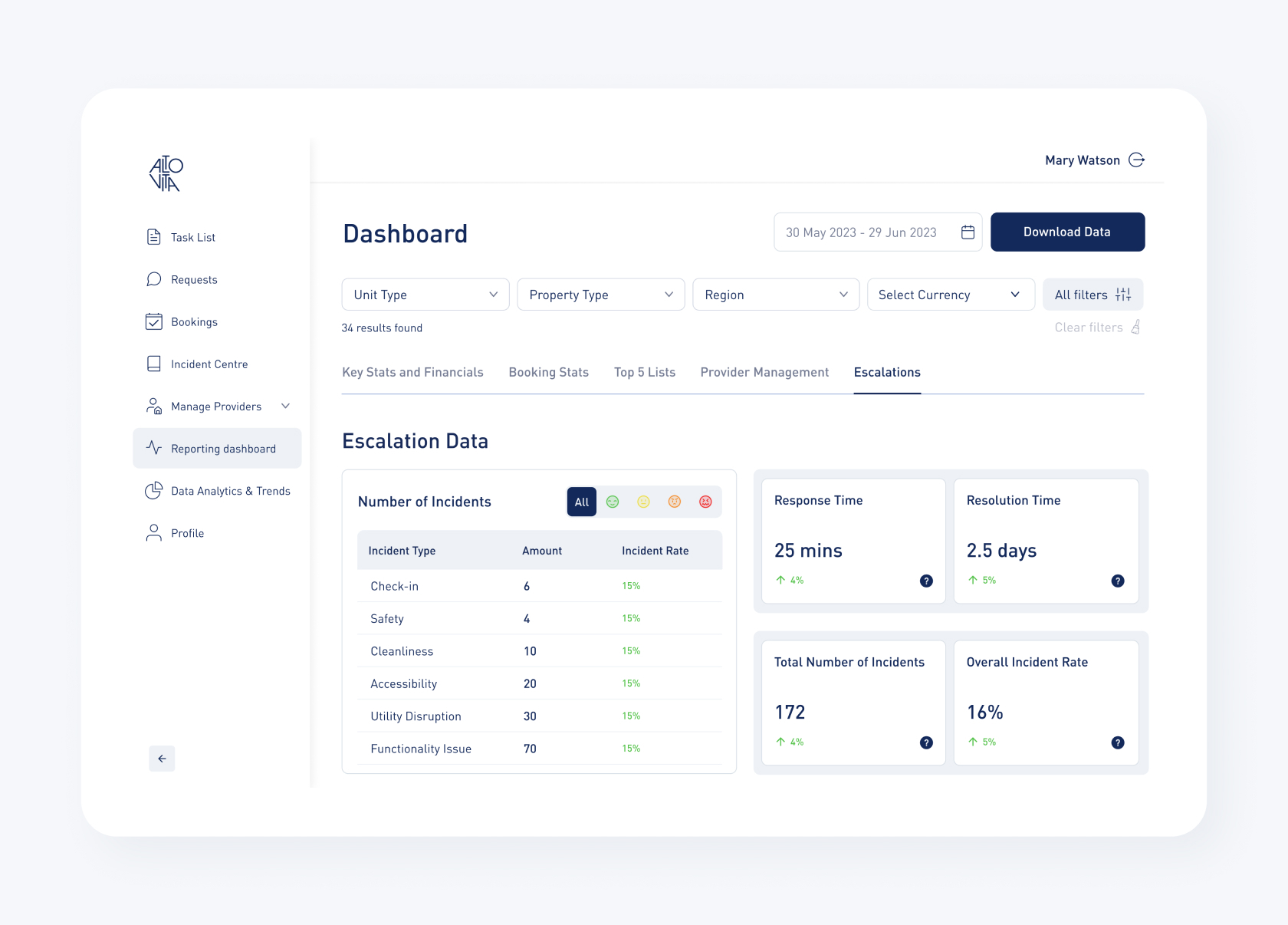Open Data Analytics & Trends pie icon
This screenshot has width=1288, height=925.
coord(154,491)
